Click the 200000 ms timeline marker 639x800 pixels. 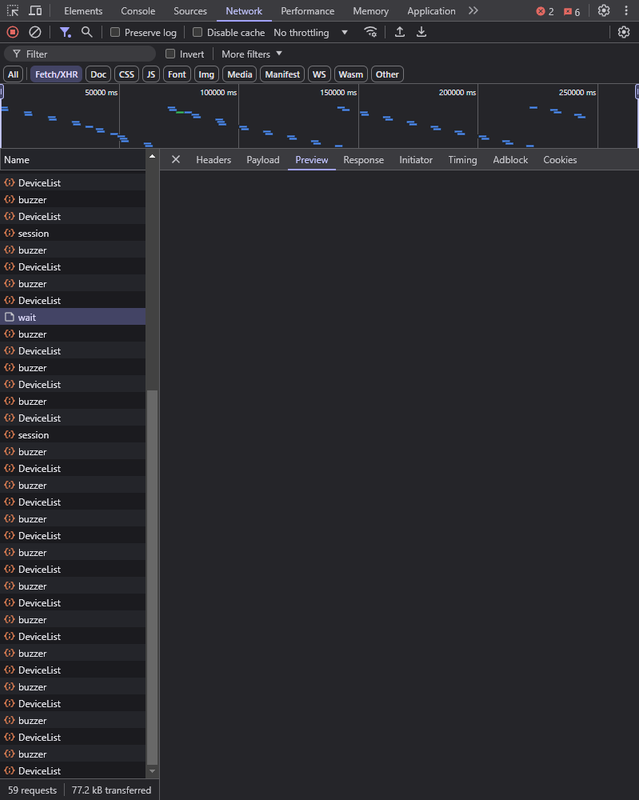tap(457, 92)
